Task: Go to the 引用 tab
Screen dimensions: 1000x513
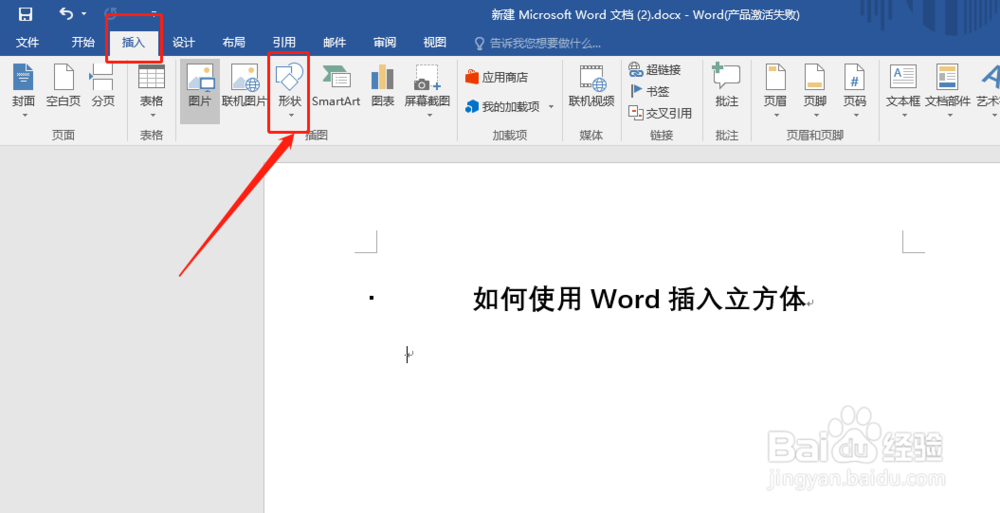Action: [284, 43]
